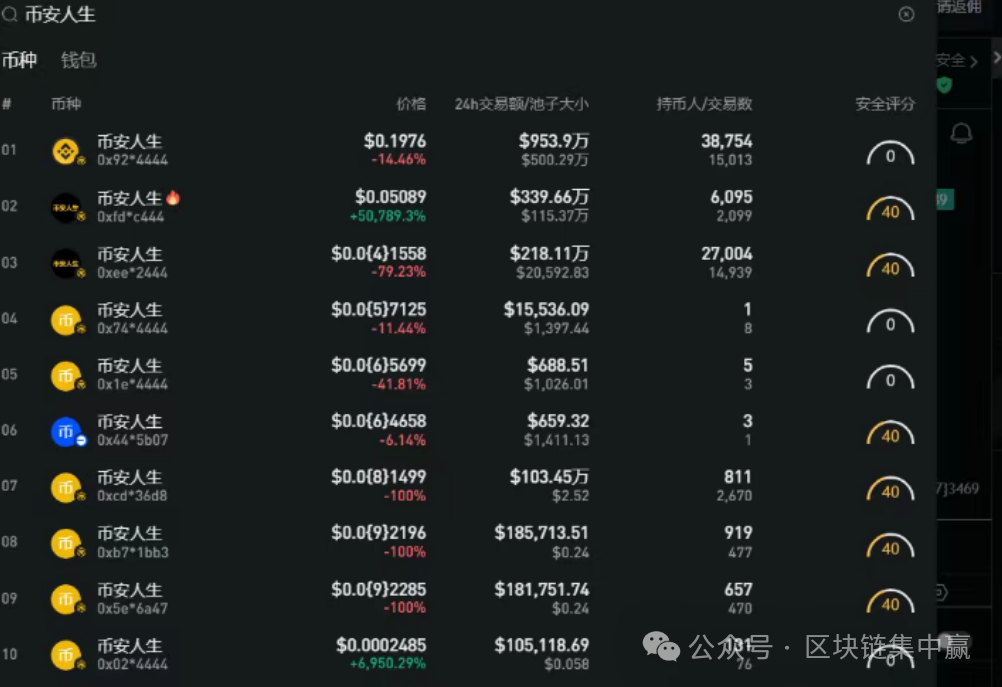Viewport: 1002px width, 687px height.
Task: Click the 24h交易额/池子大小 column header
Action: pyautogui.click(x=521, y=104)
